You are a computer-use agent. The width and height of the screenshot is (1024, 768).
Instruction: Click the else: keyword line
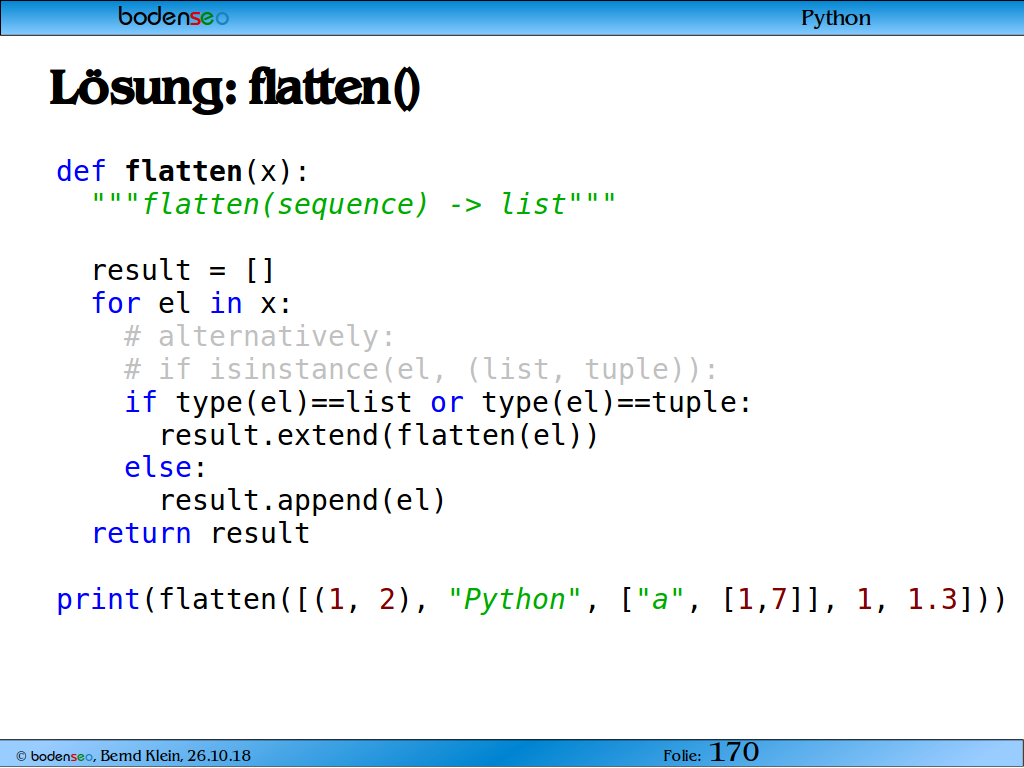[x=165, y=468]
